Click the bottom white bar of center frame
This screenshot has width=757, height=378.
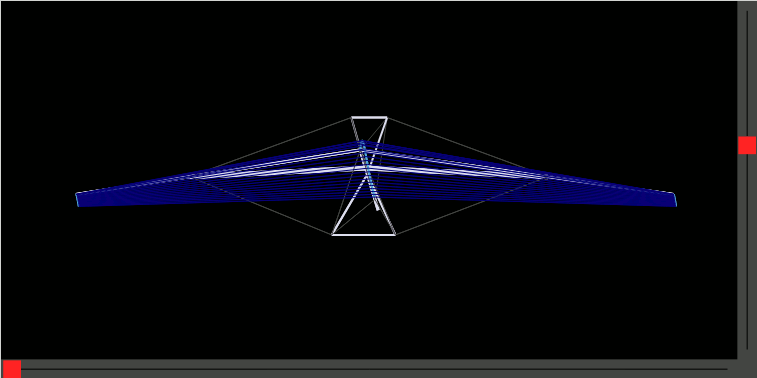(x=364, y=235)
